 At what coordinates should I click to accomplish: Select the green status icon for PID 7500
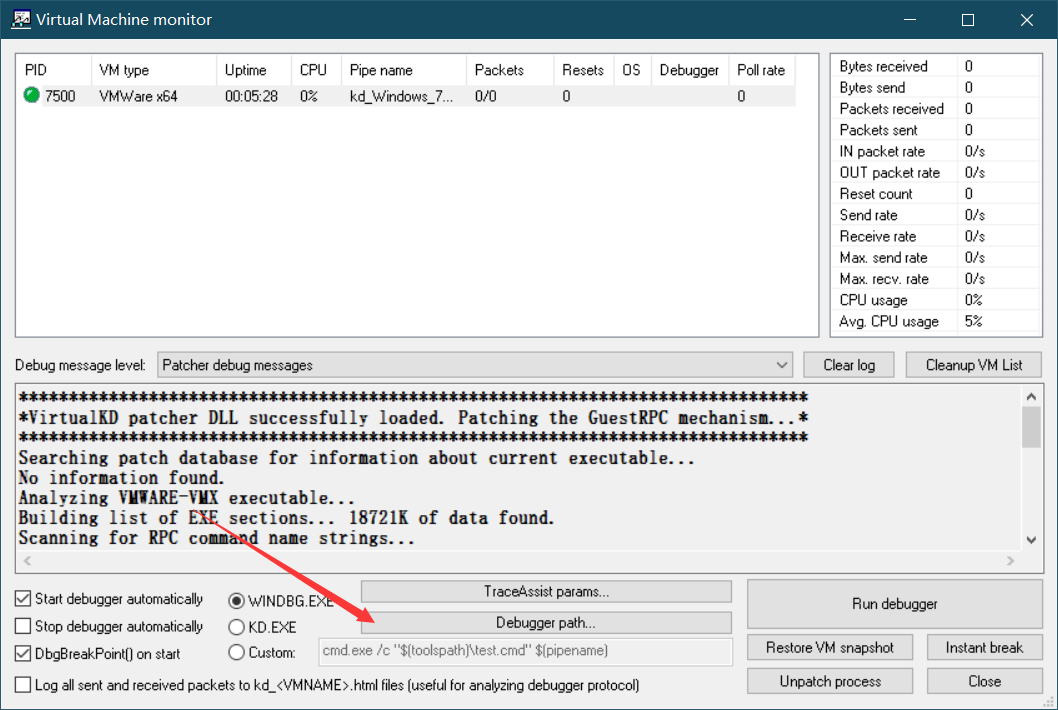31,95
